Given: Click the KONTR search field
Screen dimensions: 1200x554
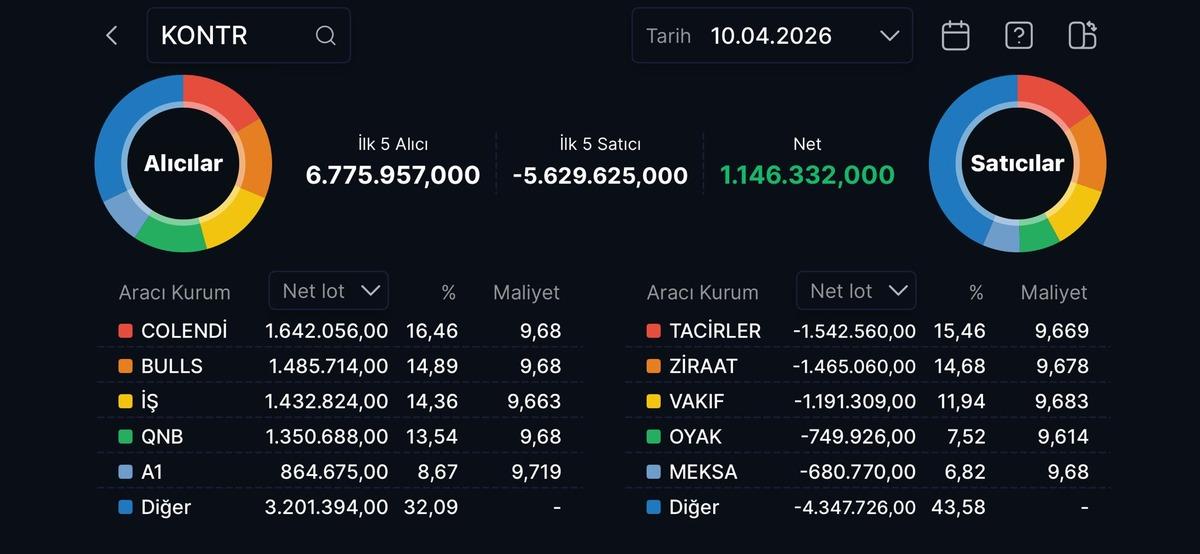Looking at the screenshot, I should pos(235,36).
